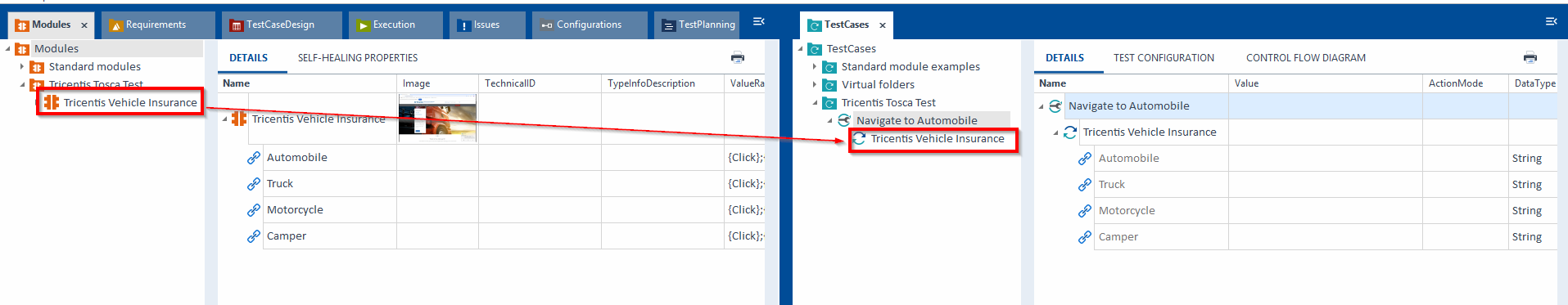
Task: Click the Image column header
Action: click(438, 83)
